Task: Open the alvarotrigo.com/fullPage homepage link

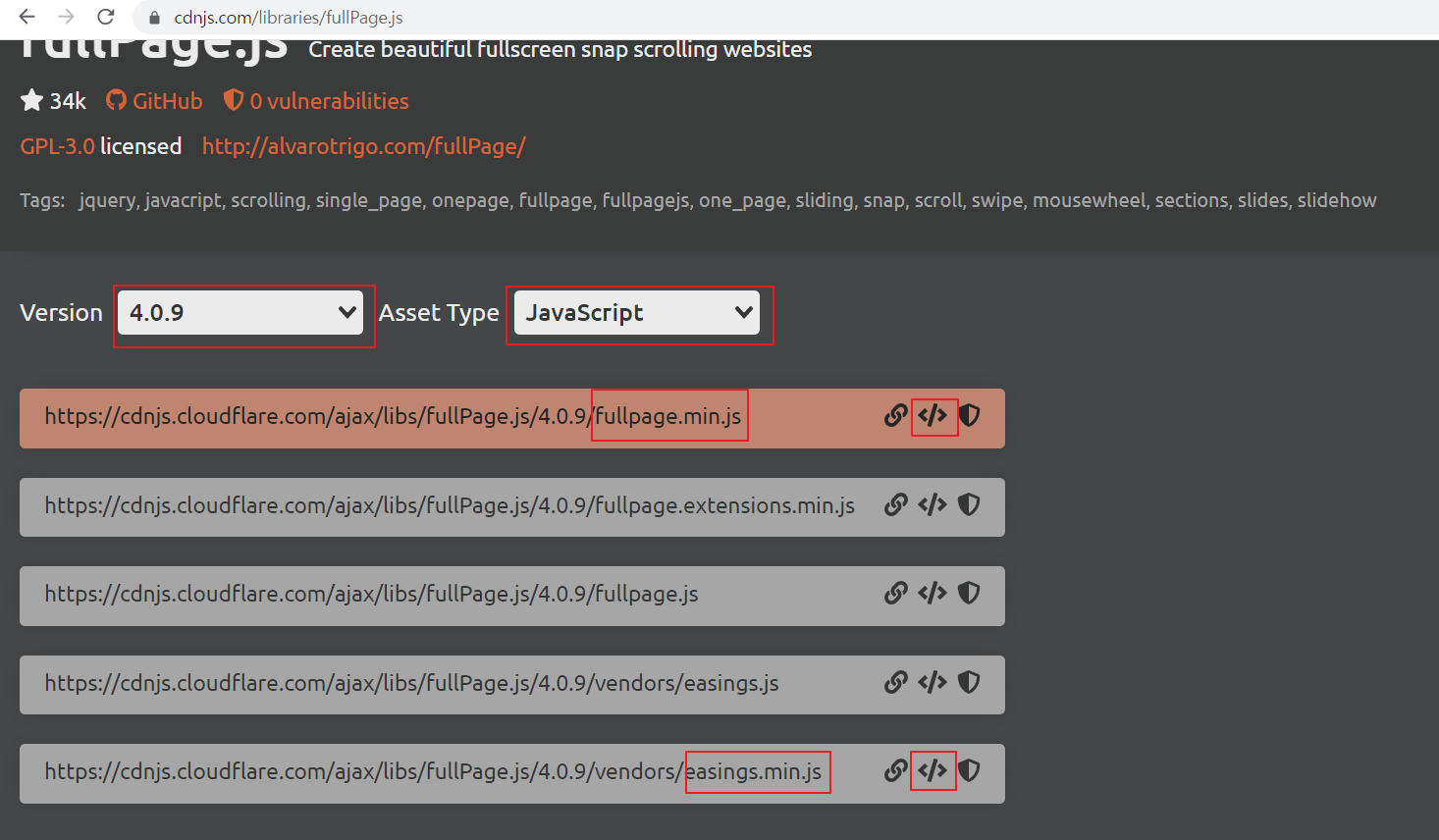Action: [364, 146]
